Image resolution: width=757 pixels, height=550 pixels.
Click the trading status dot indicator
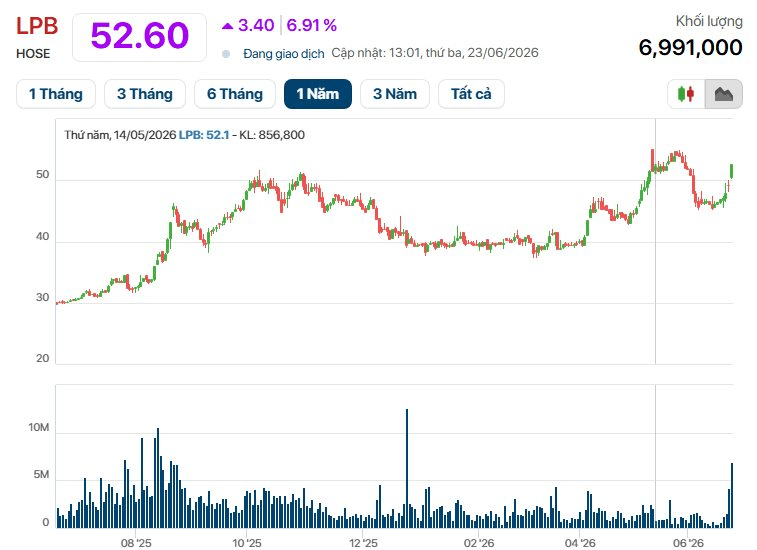pos(226,54)
